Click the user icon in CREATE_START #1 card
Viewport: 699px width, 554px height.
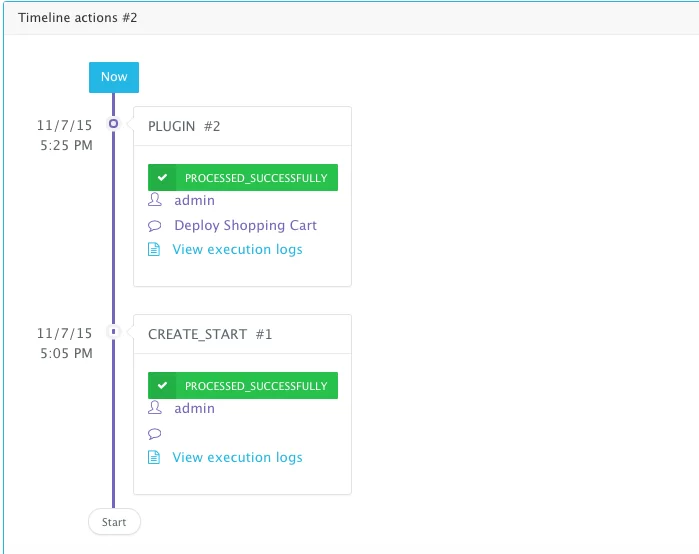pos(155,407)
